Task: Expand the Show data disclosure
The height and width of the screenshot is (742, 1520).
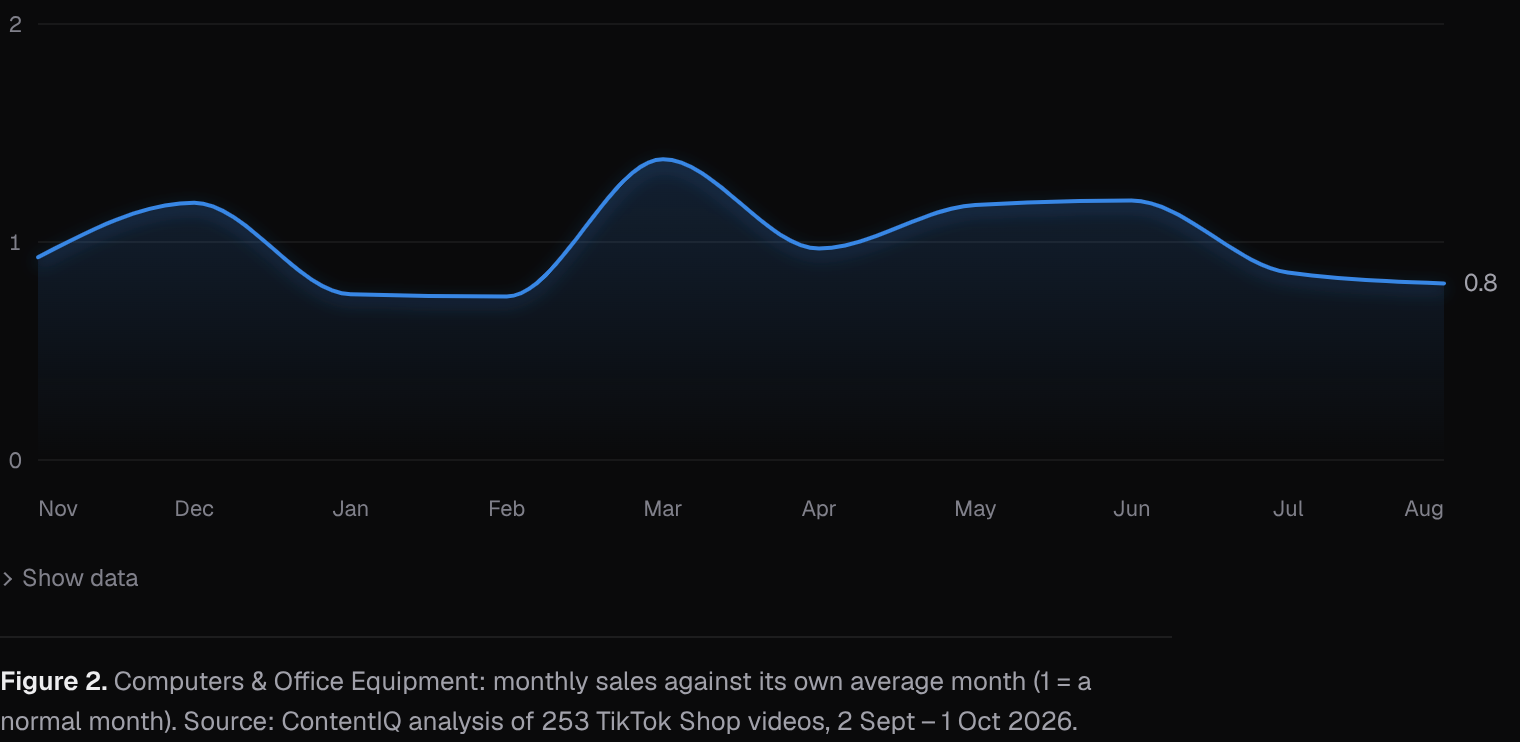Action: 70,578
